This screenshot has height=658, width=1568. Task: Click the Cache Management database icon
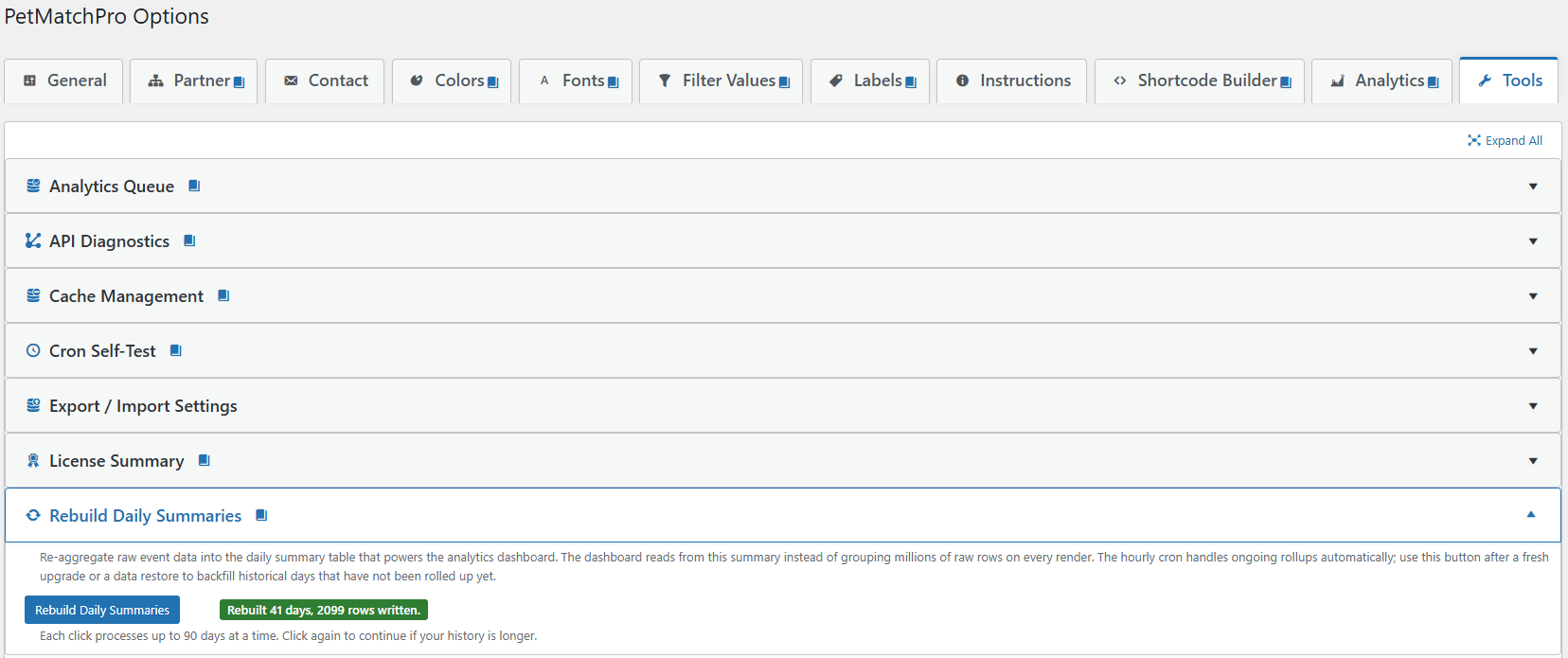coord(33,295)
